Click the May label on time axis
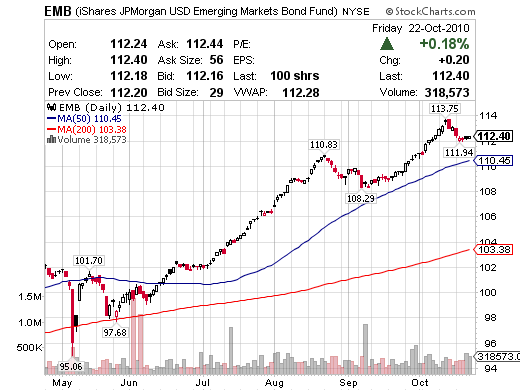The height and width of the screenshot is (391, 520). (62, 383)
